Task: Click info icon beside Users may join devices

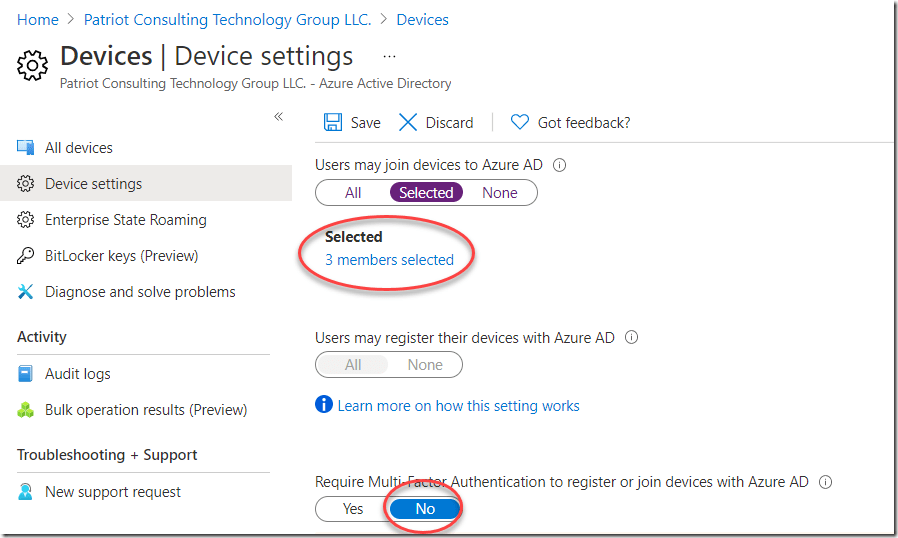Action: 560,165
